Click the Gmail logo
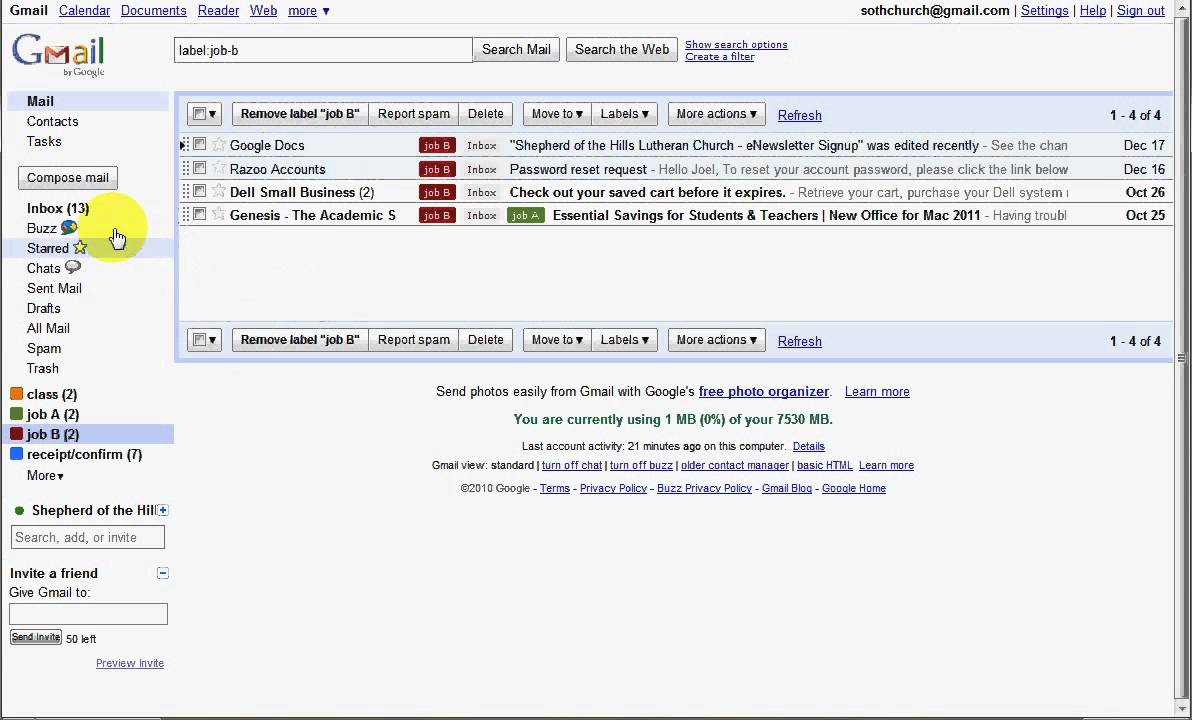This screenshot has height=720, width=1192. coord(58,54)
